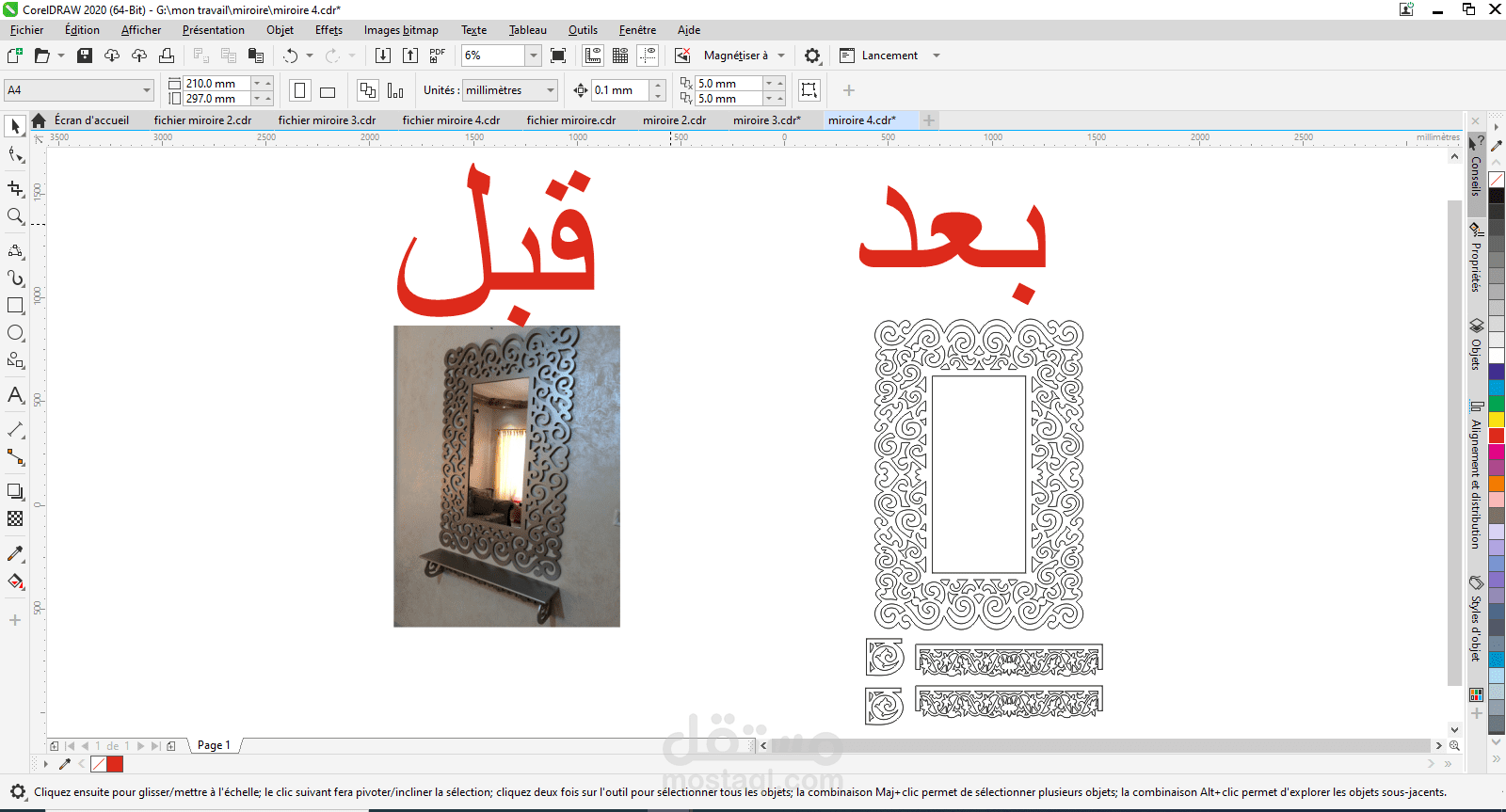The image size is (1506, 812).
Task: Choose the no-color swatch atop the palette
Action: tap(1496, 181)
